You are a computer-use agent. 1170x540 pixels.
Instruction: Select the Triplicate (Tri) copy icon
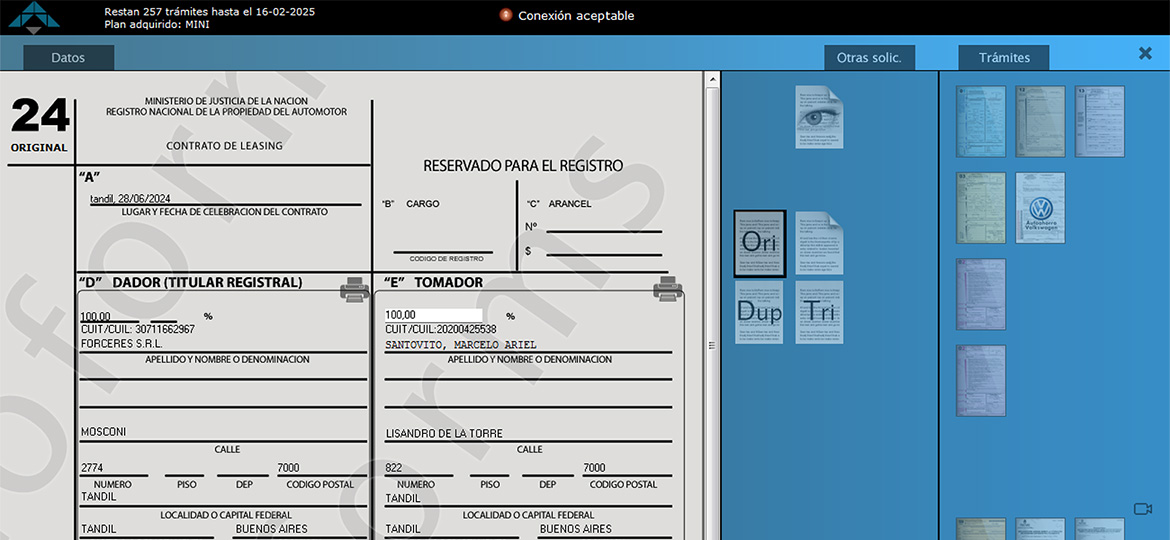[819, 312]
